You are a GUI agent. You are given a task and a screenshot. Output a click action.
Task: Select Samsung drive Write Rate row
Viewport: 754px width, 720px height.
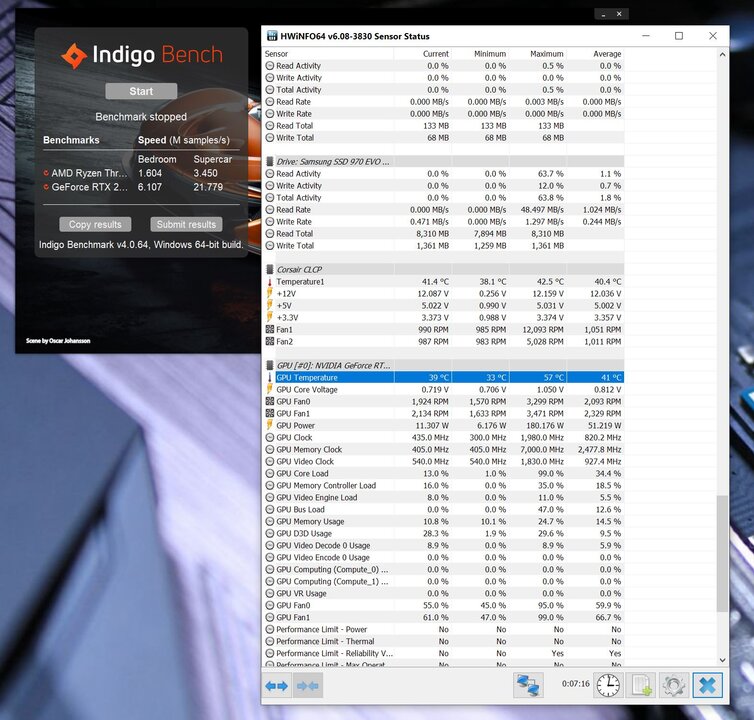point(444,222)
